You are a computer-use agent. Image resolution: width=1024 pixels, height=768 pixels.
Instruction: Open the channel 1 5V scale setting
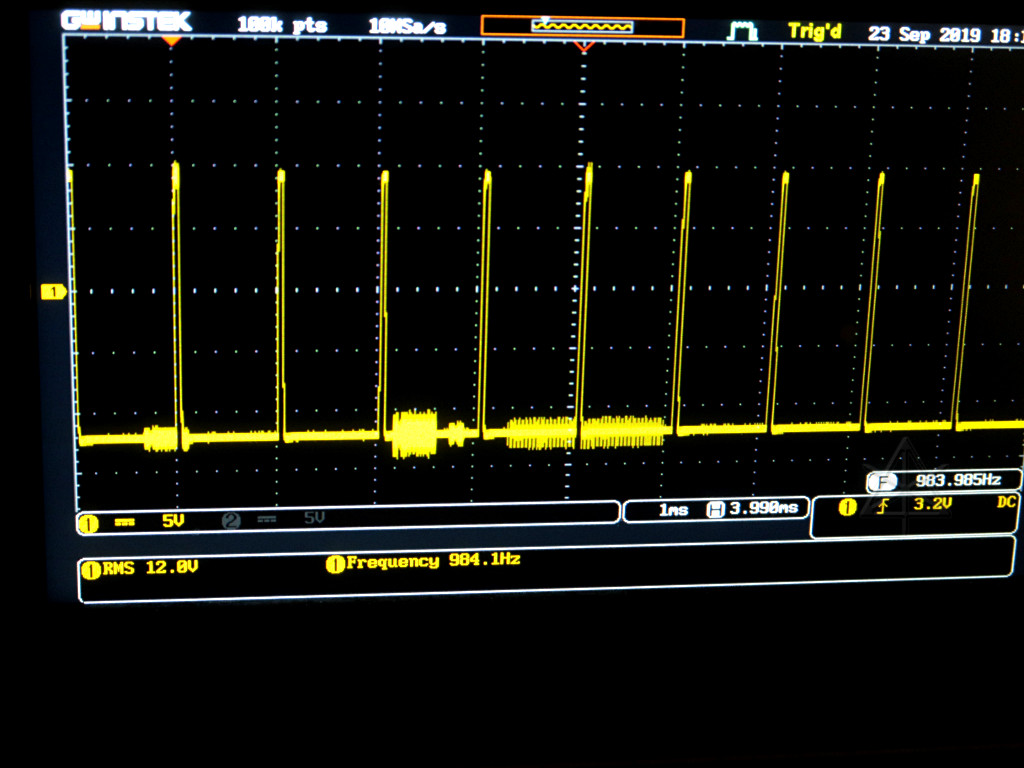(x=174, y=520)
